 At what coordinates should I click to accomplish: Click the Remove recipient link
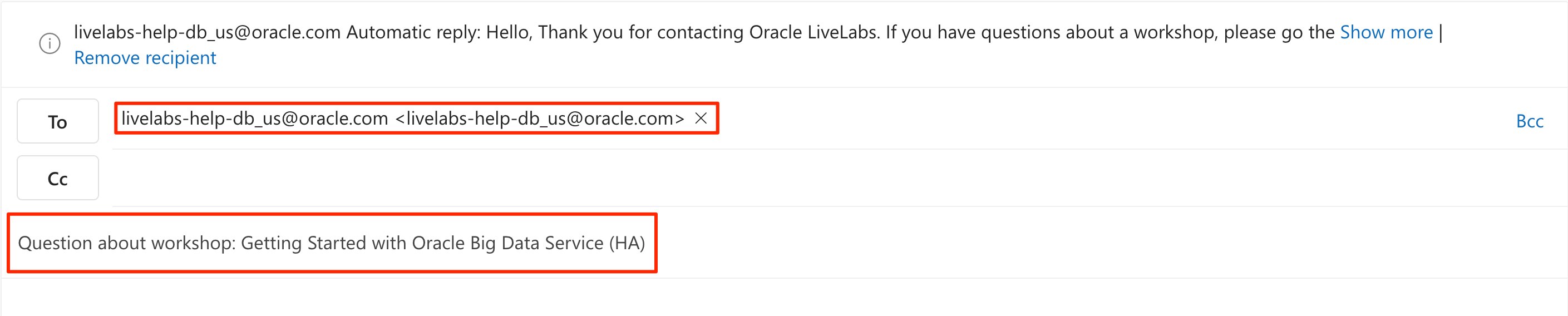[x=145, y=58]
